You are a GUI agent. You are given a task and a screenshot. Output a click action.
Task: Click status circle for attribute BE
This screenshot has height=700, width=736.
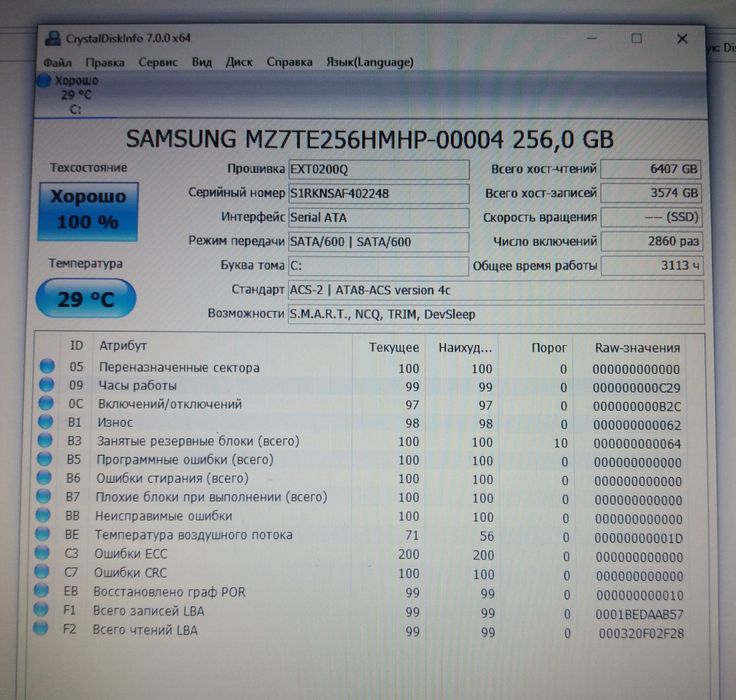[x=43, y=533]
